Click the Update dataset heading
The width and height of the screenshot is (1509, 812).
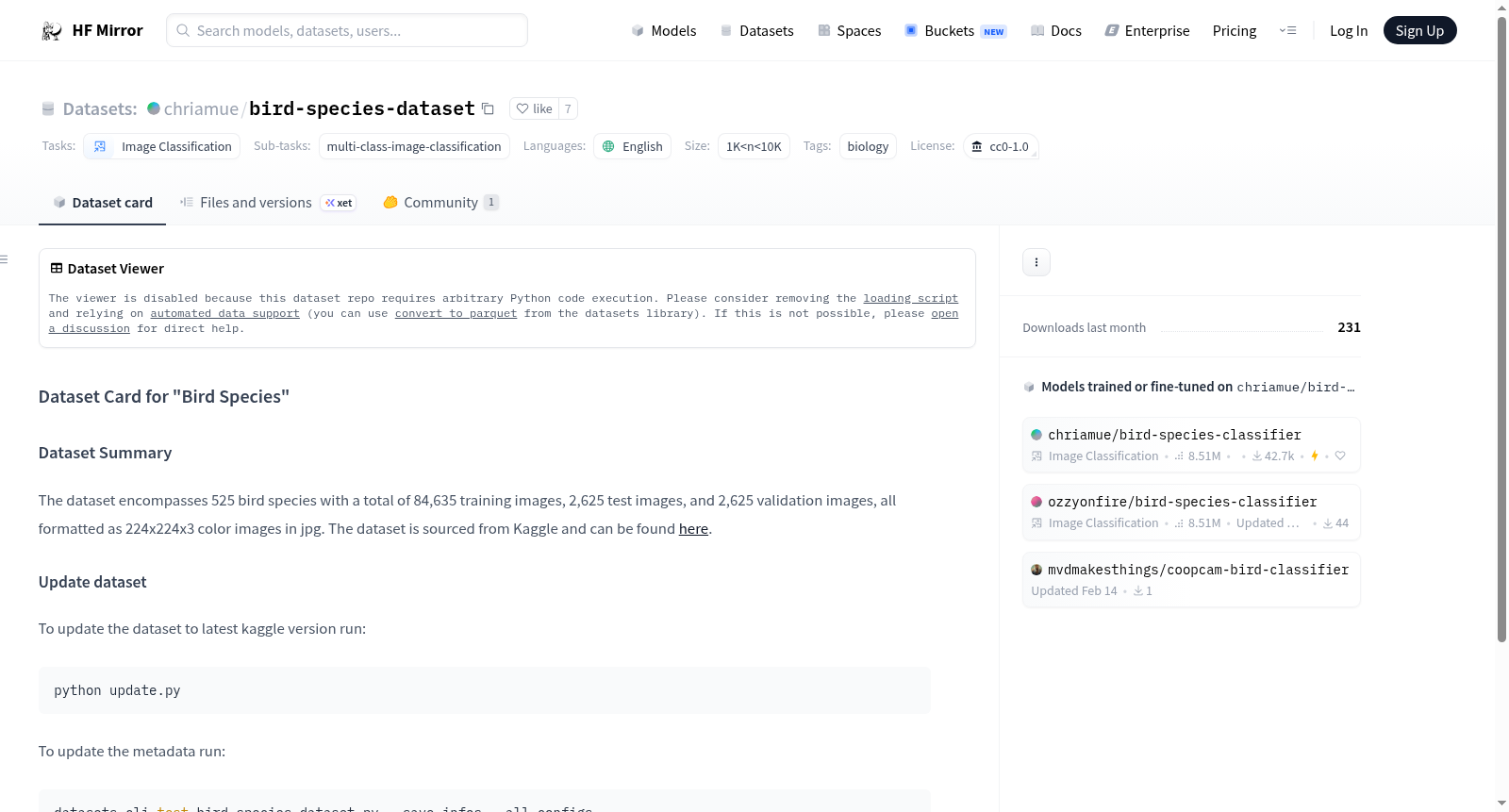point(92,582)
